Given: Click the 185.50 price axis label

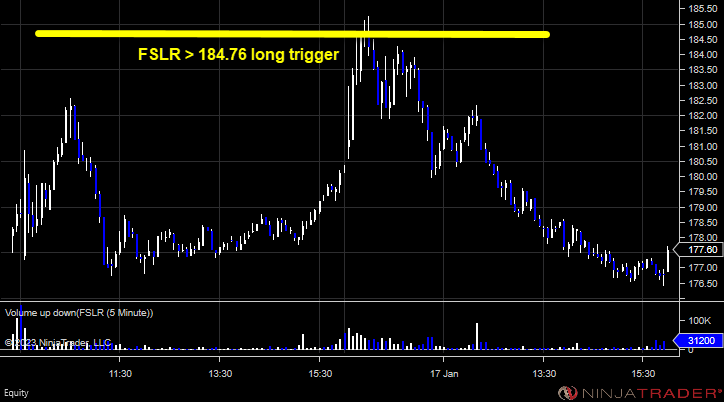Looking at the screenshot, I should click(x=703, y=9).
